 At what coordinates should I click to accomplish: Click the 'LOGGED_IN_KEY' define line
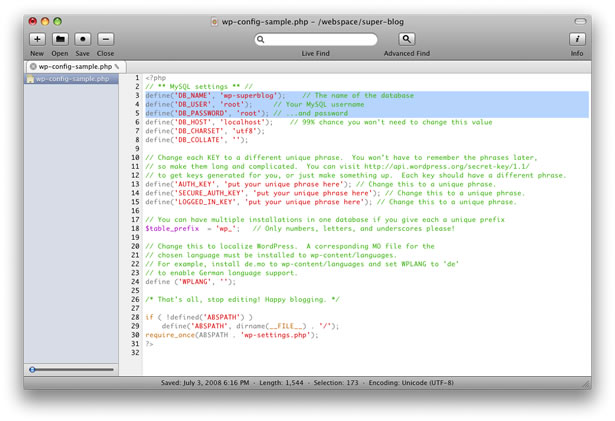point(331,202)
